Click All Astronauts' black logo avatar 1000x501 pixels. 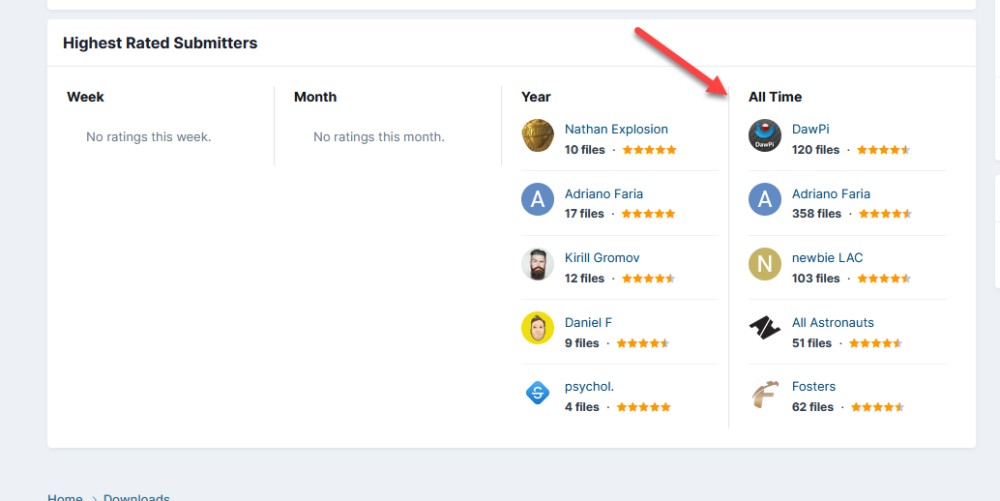click(x=765, y=329)
